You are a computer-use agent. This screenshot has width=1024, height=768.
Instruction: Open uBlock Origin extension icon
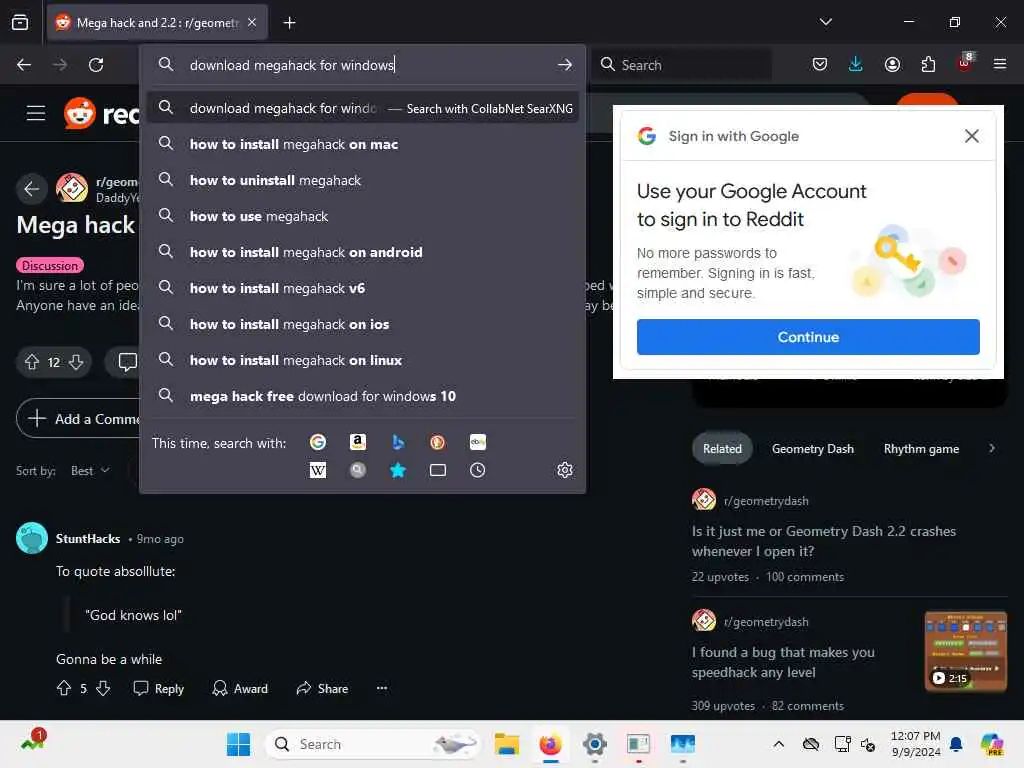click(x=965, y=63)
